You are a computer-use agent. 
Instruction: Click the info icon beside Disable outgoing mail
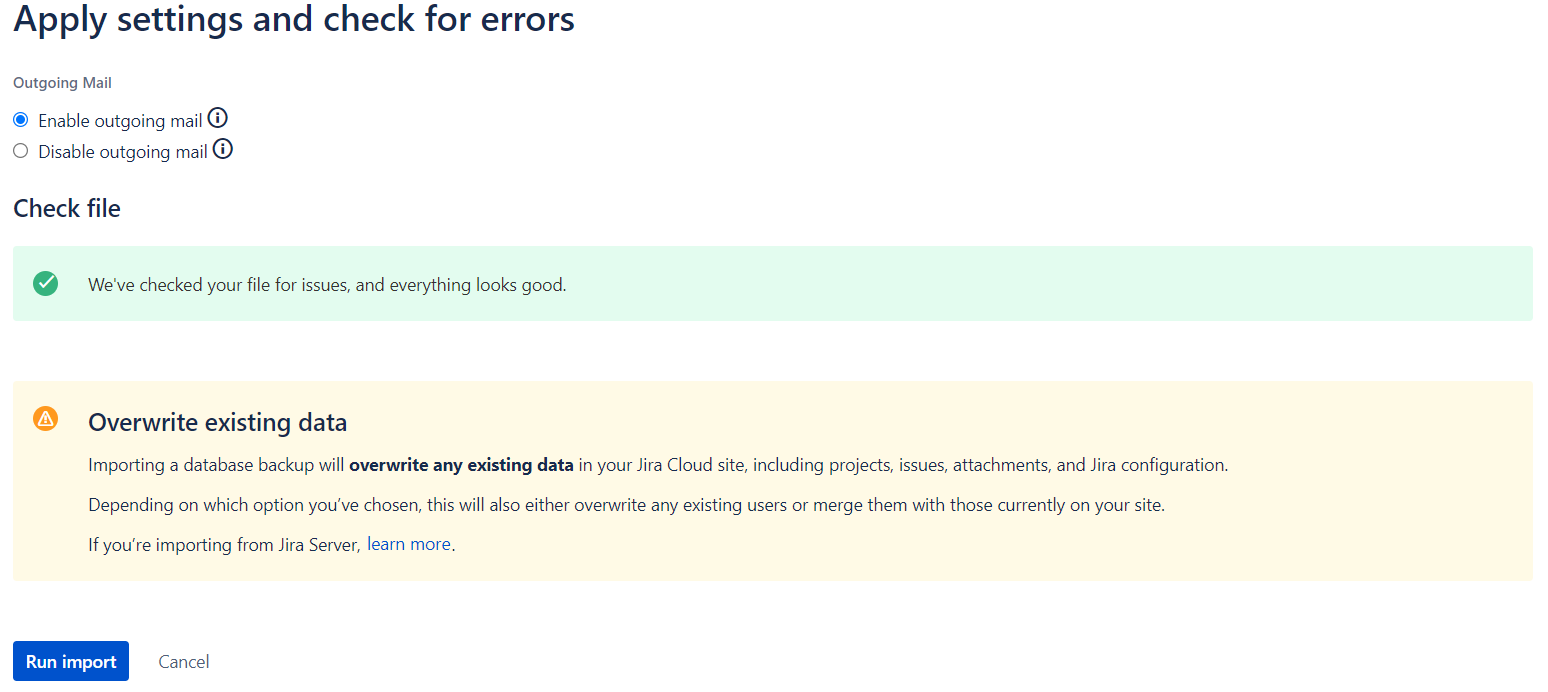tap(222, 149)
